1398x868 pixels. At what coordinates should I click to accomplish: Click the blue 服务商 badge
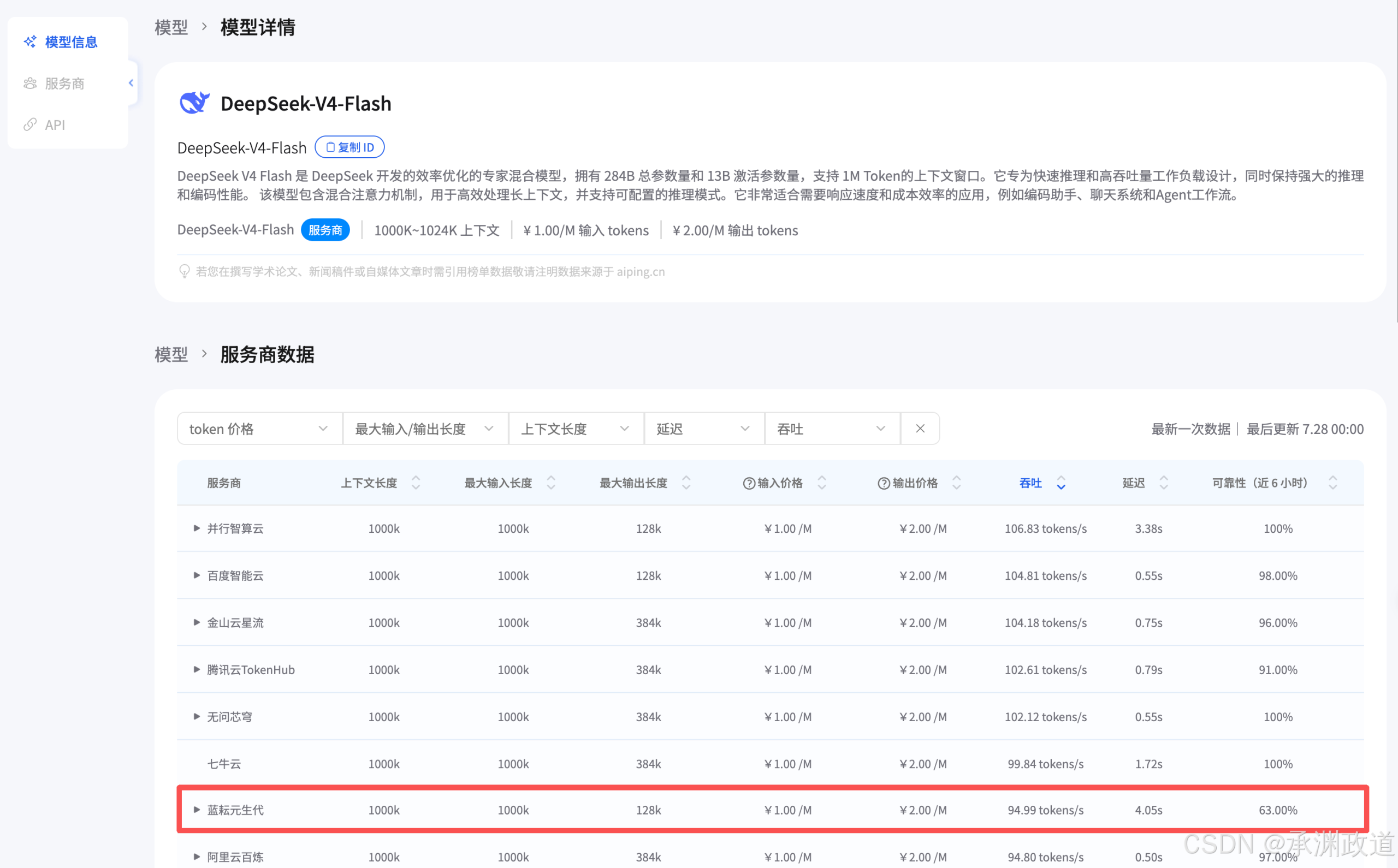[x=325, y=230]
